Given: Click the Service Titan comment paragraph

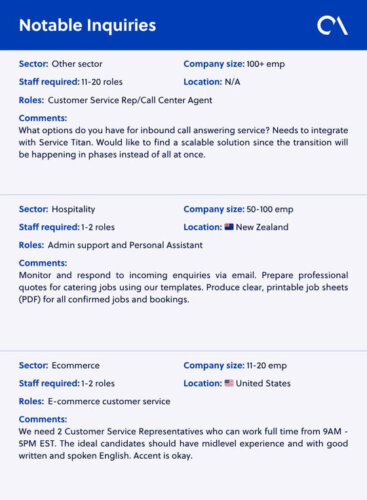Looking at the screenshot, I should click(183, 142).
